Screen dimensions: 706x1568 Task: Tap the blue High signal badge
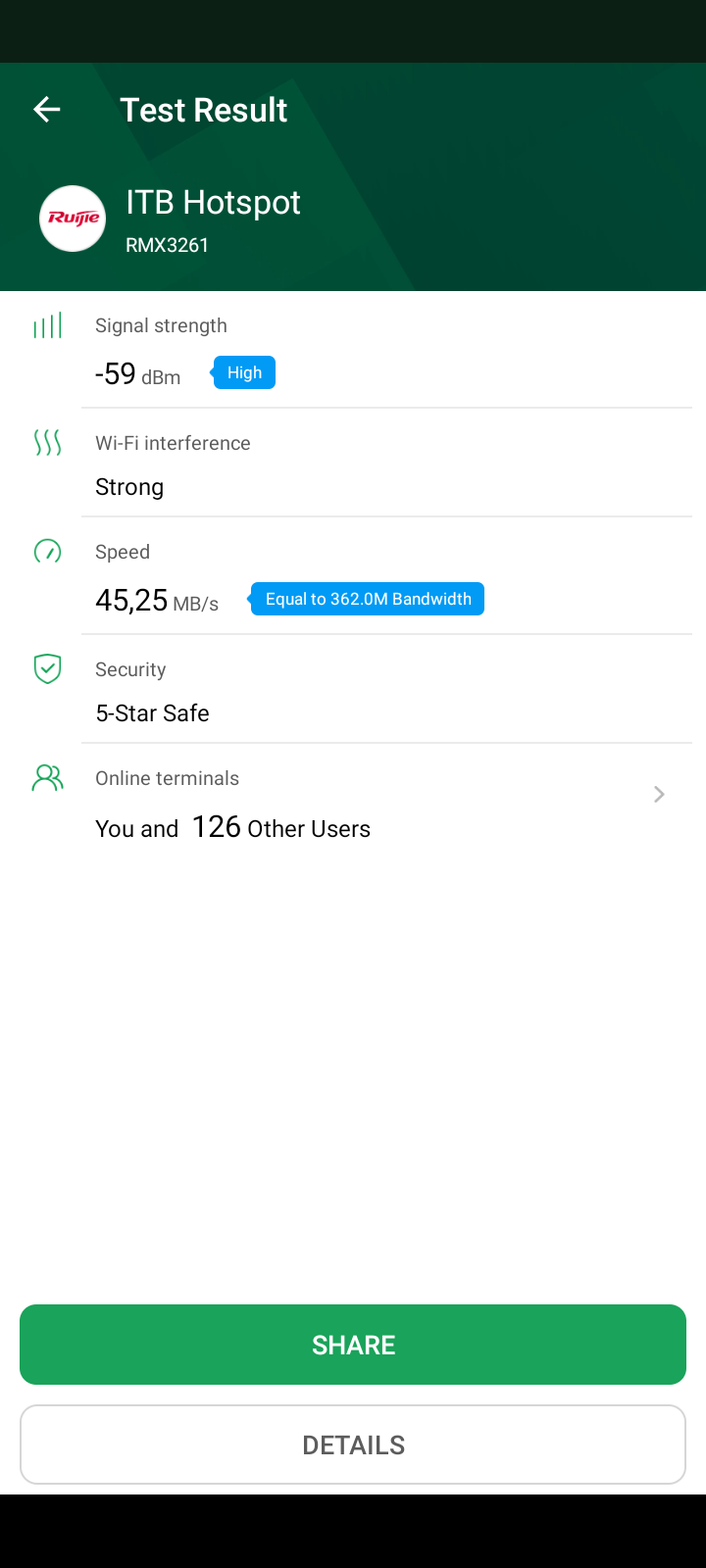(243, 372)
